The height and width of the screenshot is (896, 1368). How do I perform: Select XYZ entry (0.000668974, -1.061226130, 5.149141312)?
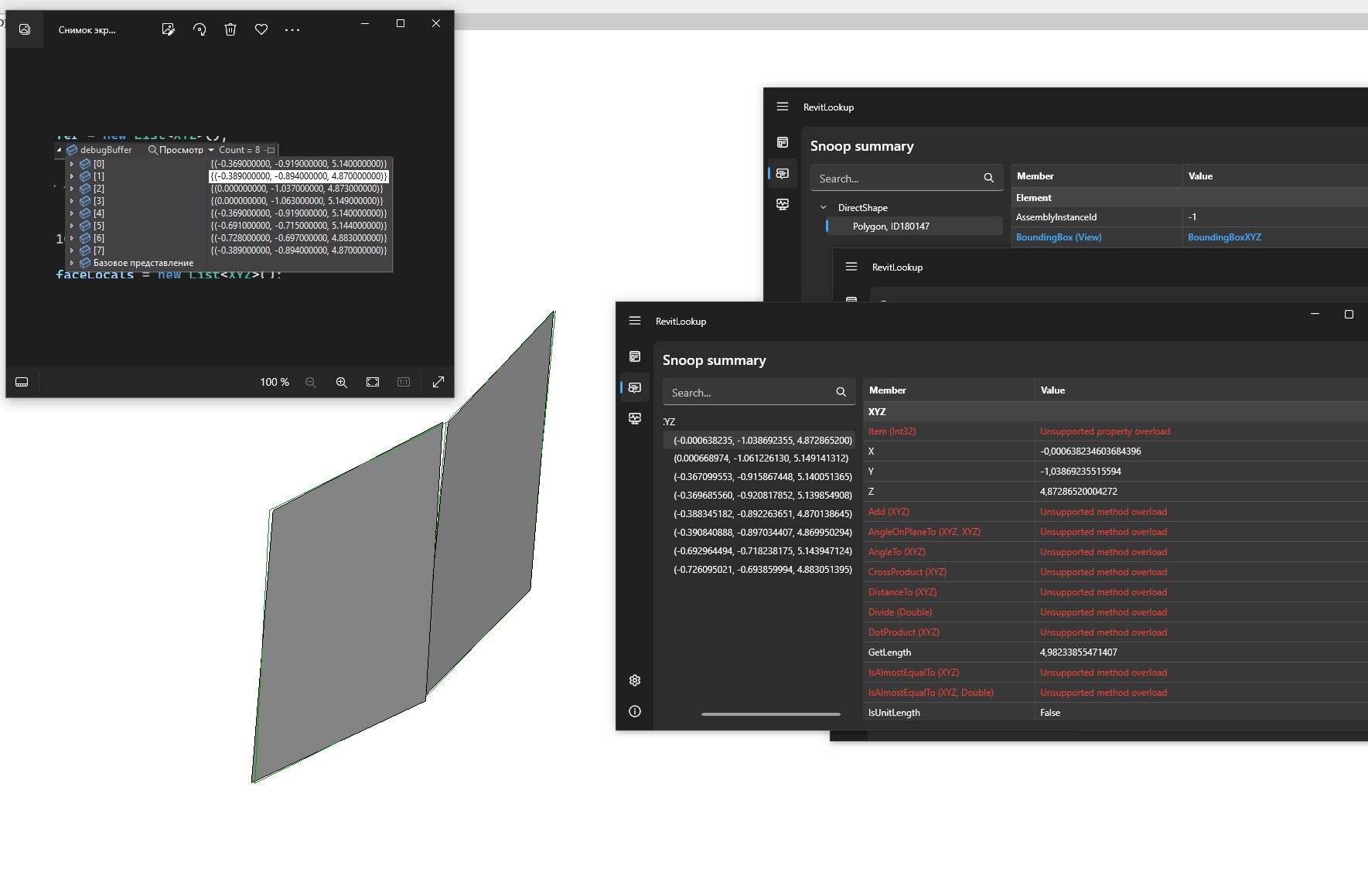759,458
